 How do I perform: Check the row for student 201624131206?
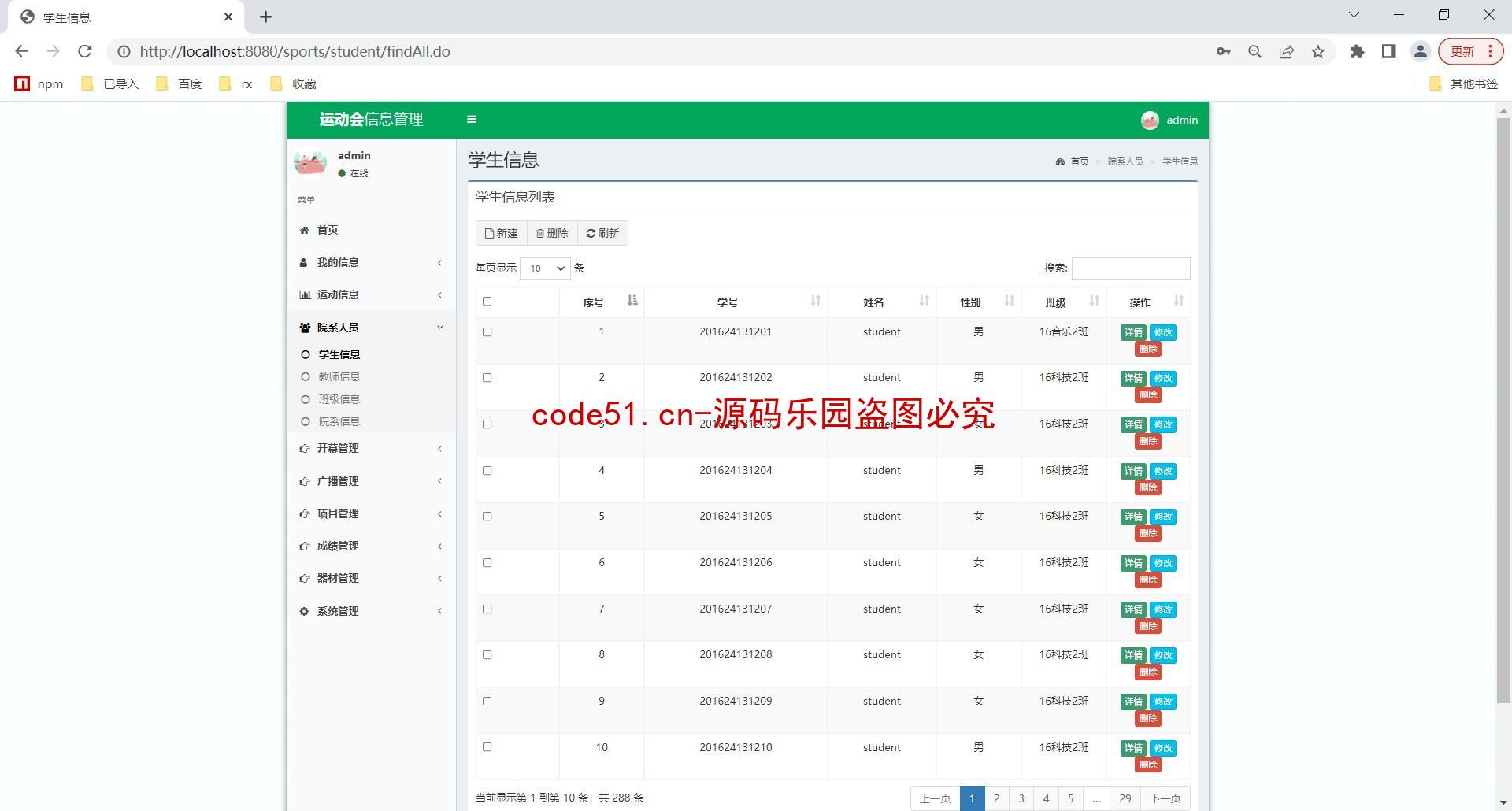pos(487,562)
